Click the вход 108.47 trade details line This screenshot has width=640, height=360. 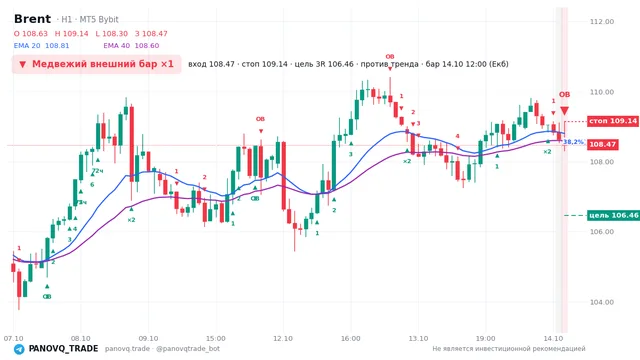348,64
